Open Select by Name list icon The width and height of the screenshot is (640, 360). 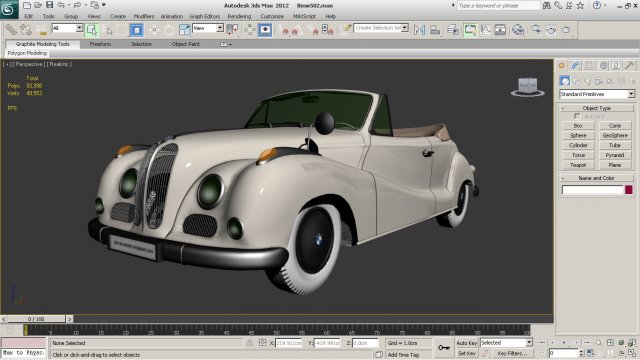[x=107, y=30]
